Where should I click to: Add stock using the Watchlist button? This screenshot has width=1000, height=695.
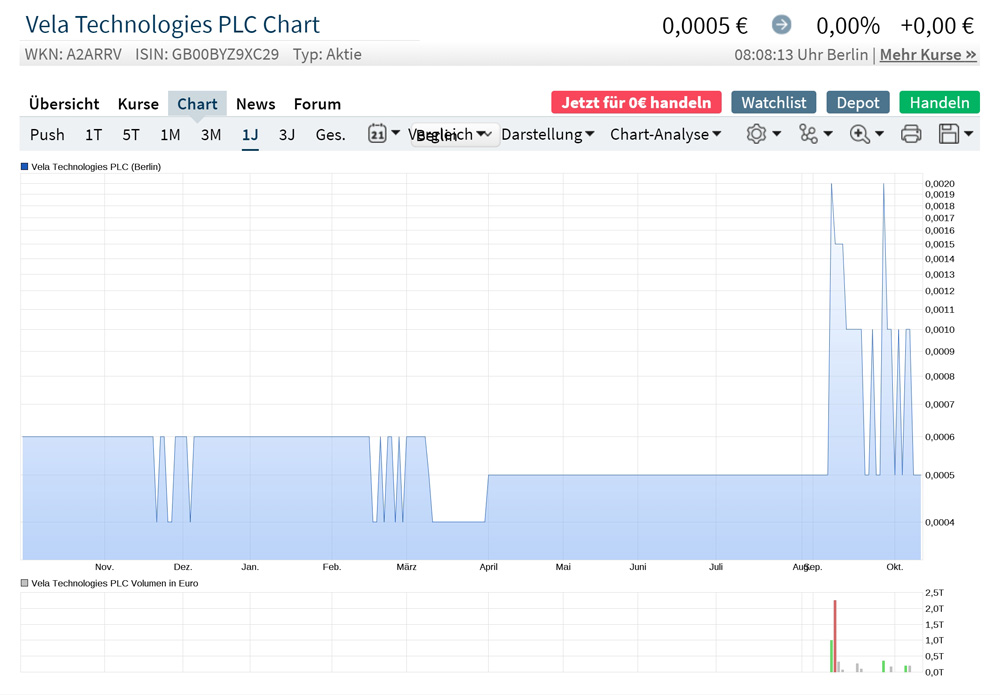pos(773,102)
